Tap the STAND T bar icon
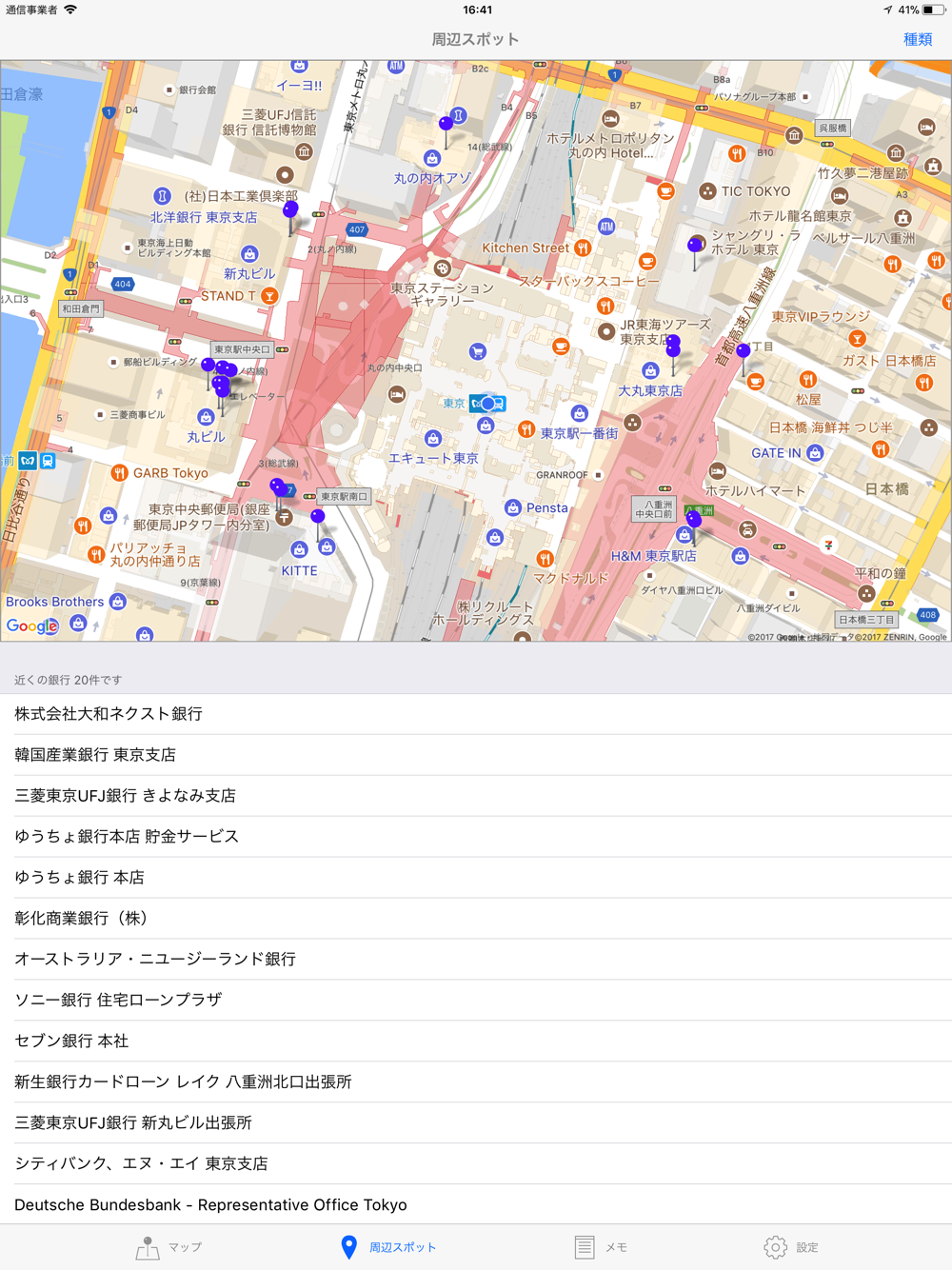Image resolution: width=952 pixels, height=1270 pixels. [x=270, y=296]
